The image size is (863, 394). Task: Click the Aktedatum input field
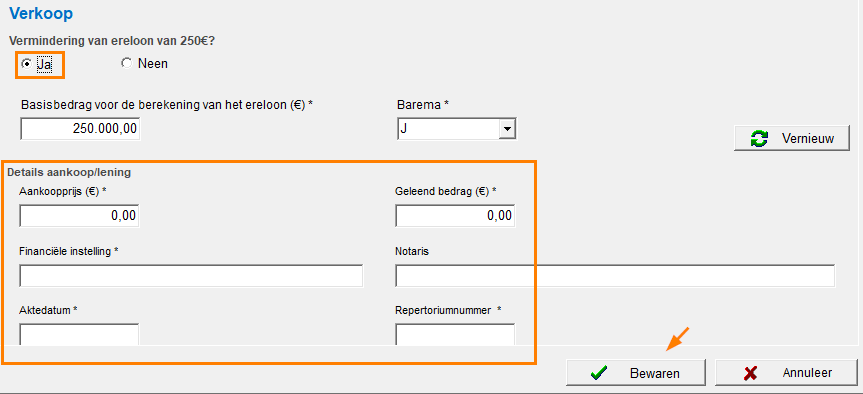[x=79, y=335]
